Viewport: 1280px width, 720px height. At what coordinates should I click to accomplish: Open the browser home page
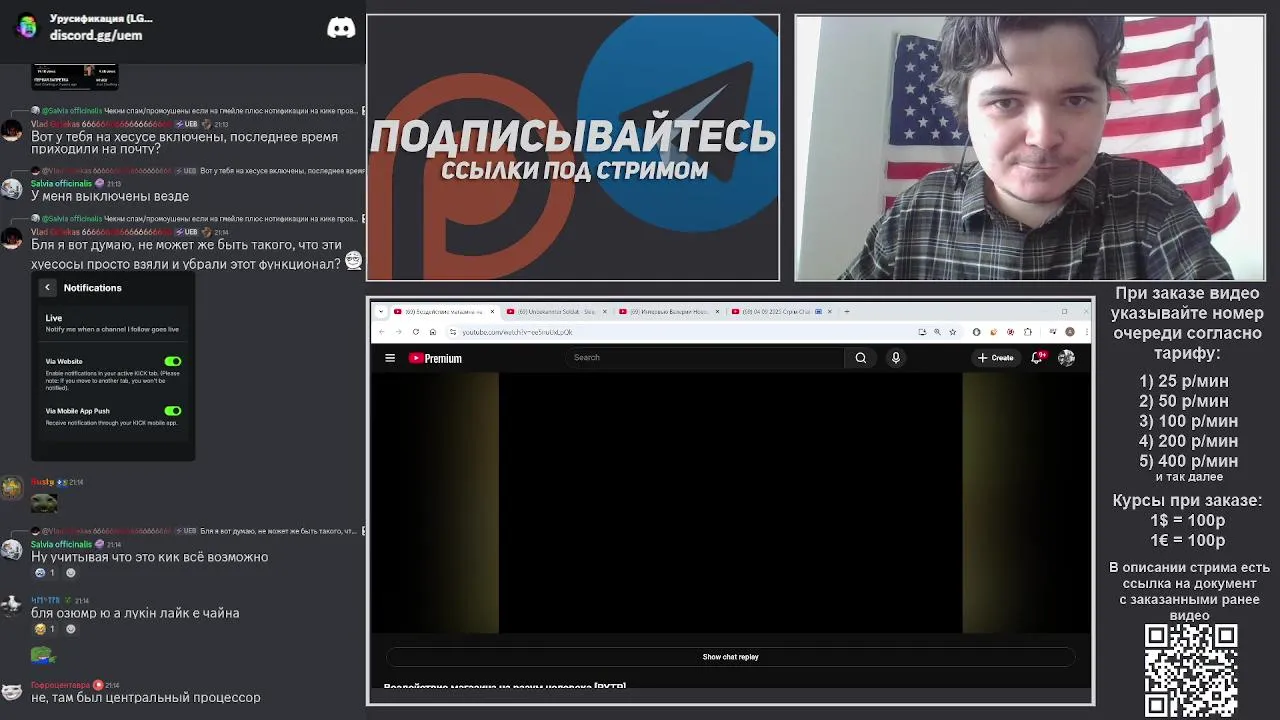[432, 332]
